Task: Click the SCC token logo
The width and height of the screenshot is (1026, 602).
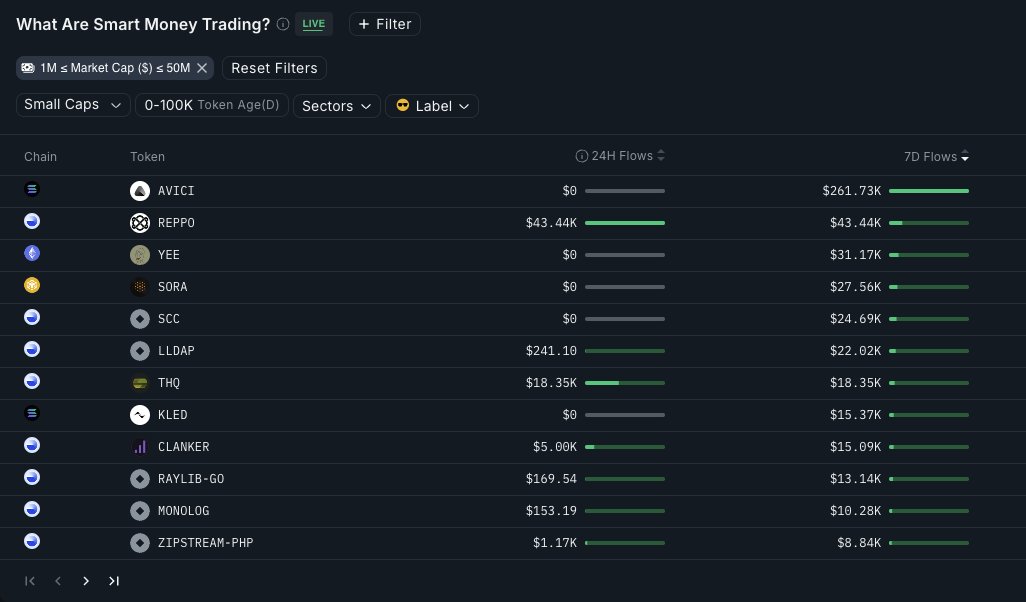Action: click(140, 319)
